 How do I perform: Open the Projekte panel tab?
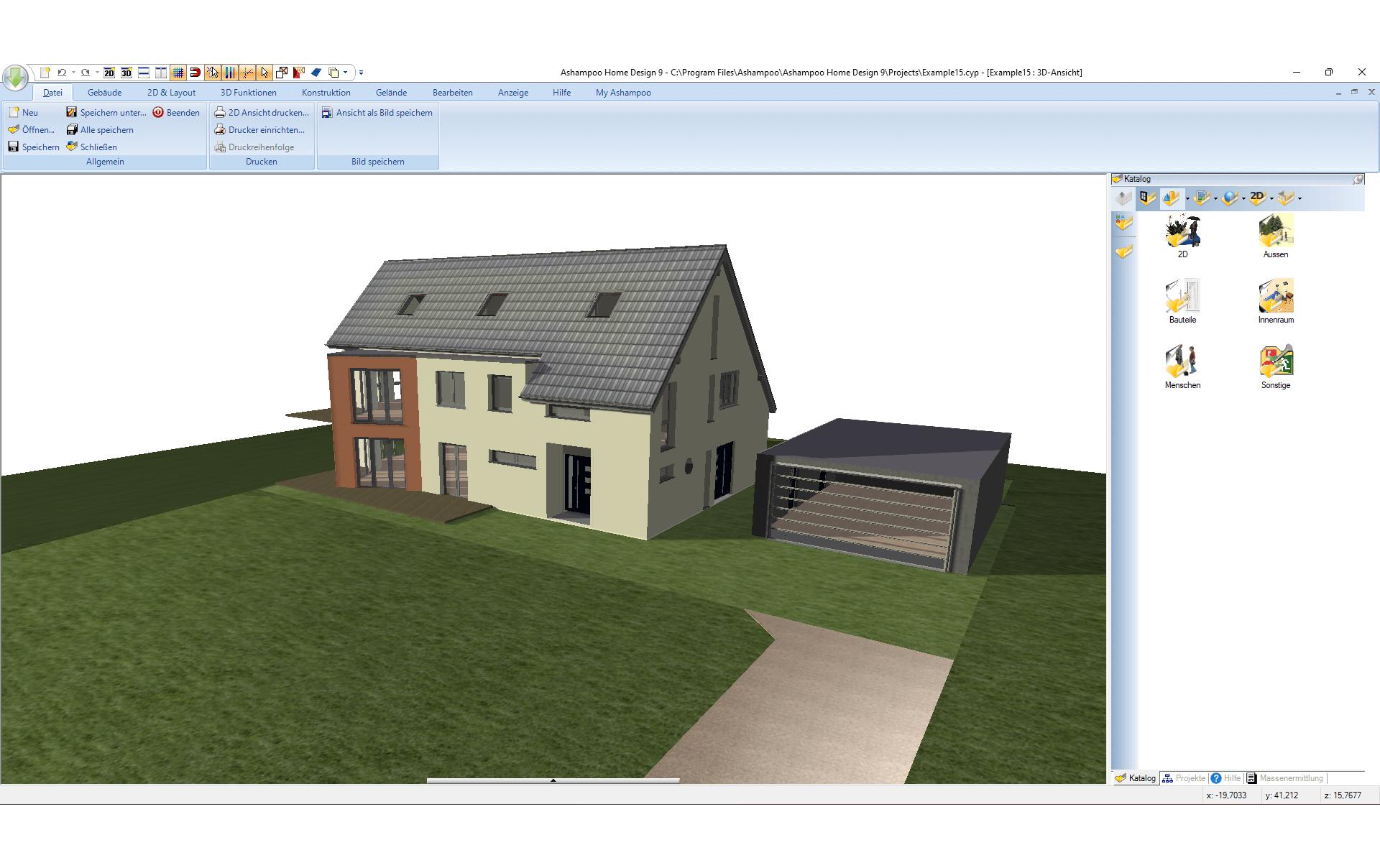coord(1184,778)
